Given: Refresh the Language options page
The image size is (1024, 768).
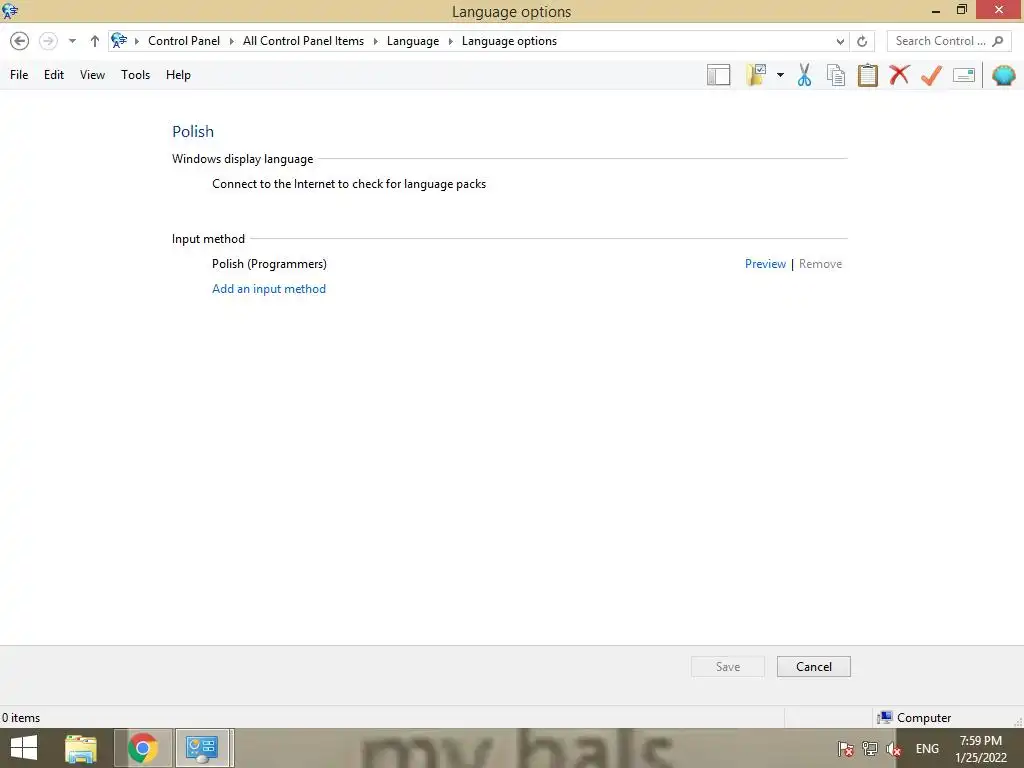Looking at the screenshot, I should coord(862,41).
